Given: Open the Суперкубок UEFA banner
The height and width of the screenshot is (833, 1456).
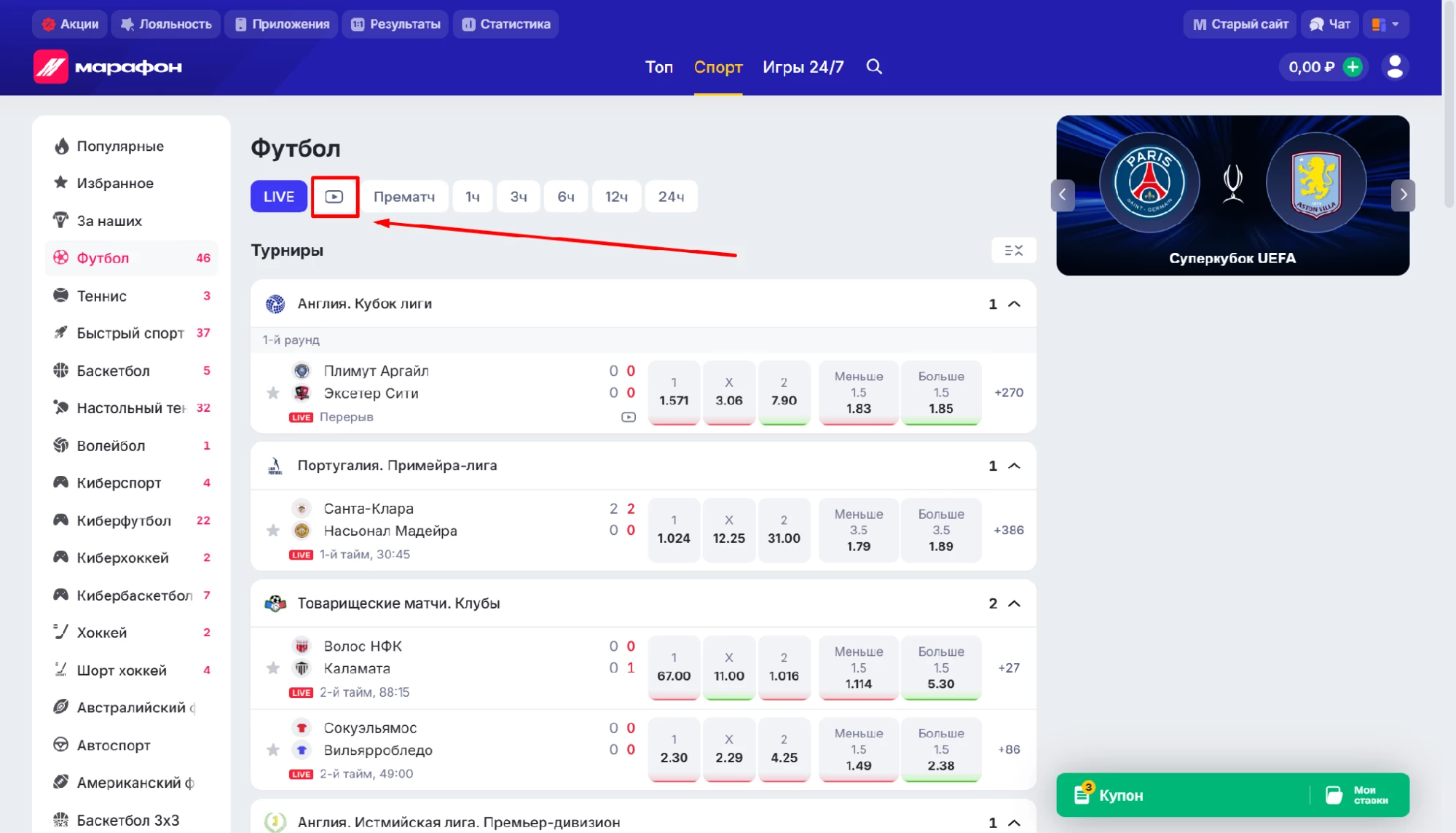Looking at the screenshot, I should click(x=1232, y=195).
